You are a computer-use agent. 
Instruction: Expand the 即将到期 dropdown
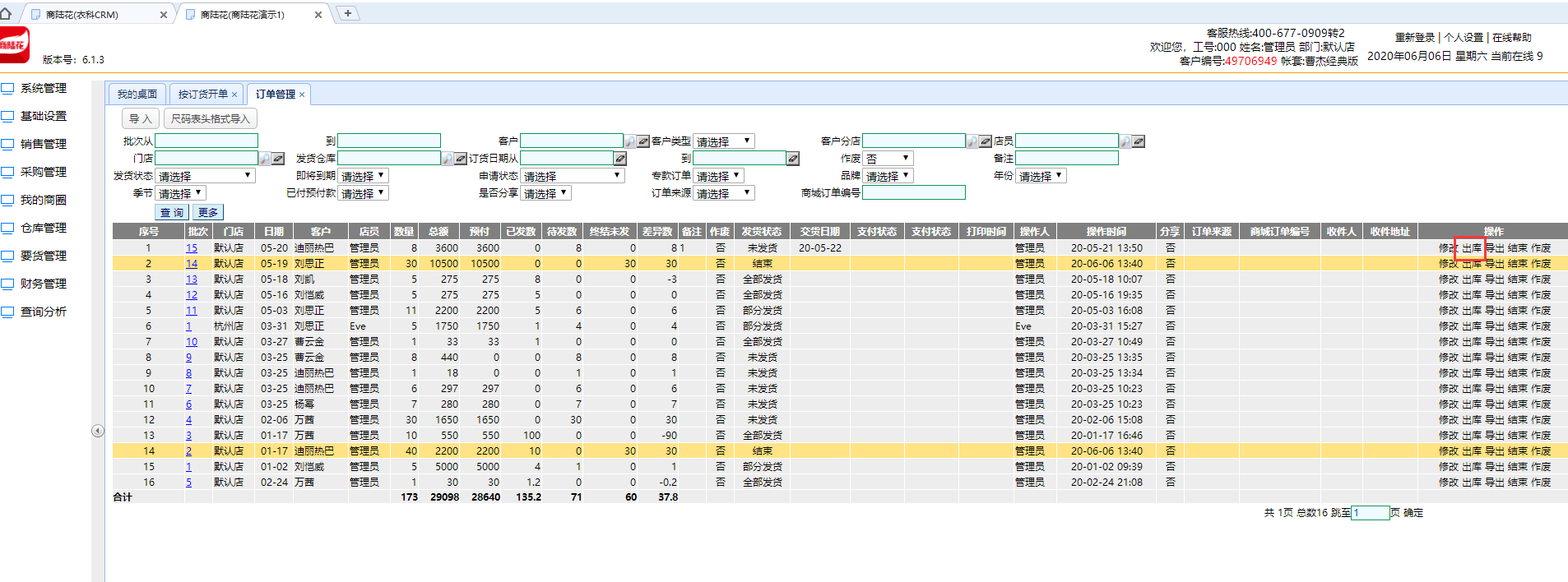tap(363, 176)
